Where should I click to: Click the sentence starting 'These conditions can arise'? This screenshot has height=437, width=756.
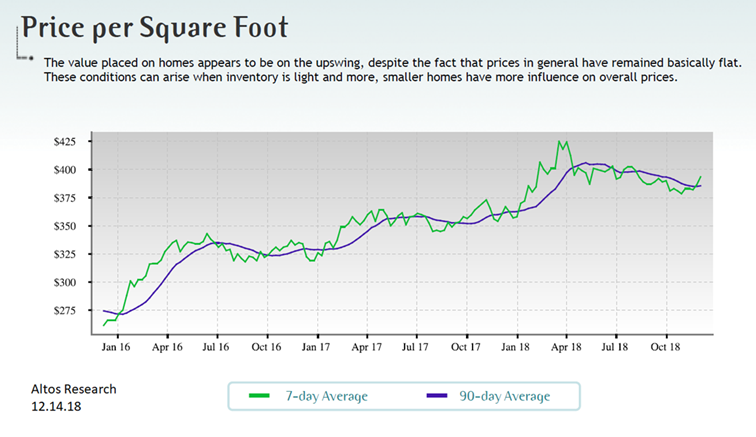361,77
